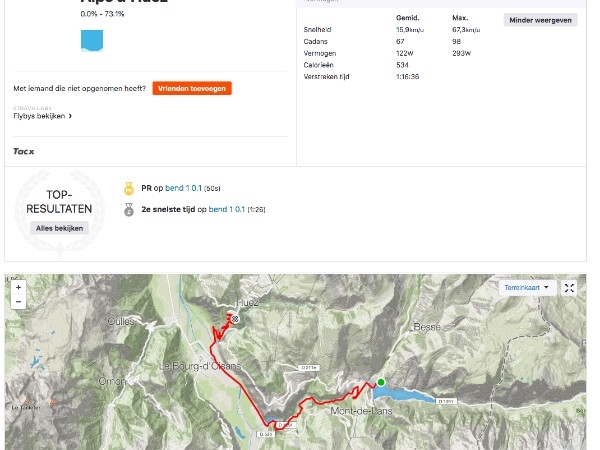The height and width of the screenshot is (450, 600).
Task: Collapse stats with Minder weergeven
Action: 540,20
